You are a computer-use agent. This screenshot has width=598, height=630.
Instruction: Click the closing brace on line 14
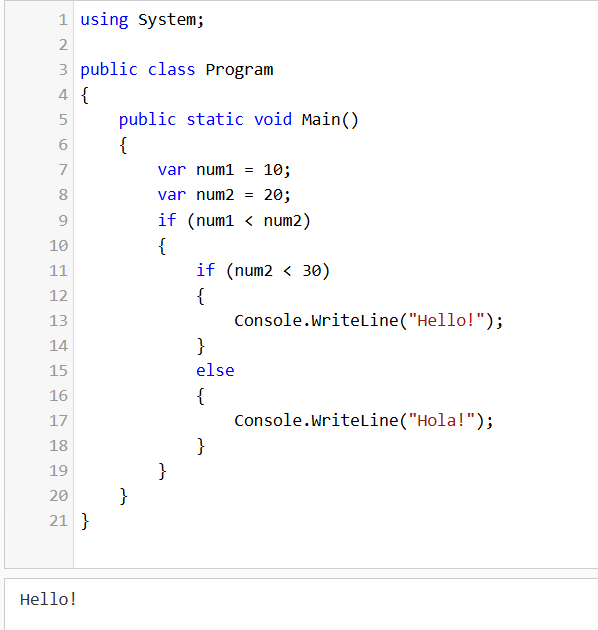click(201, 346)
